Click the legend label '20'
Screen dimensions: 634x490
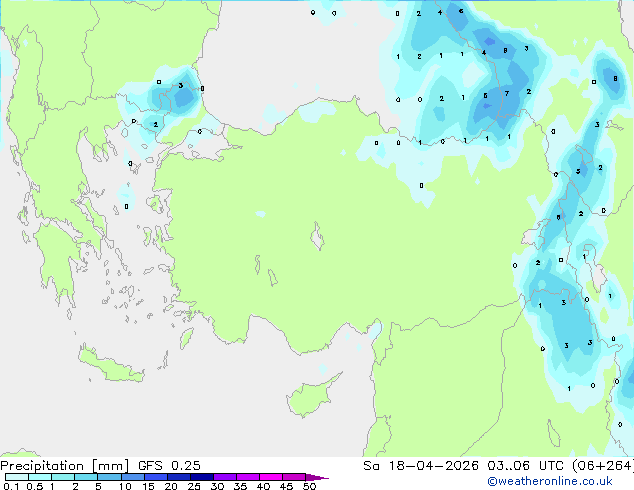click(171, 486)
